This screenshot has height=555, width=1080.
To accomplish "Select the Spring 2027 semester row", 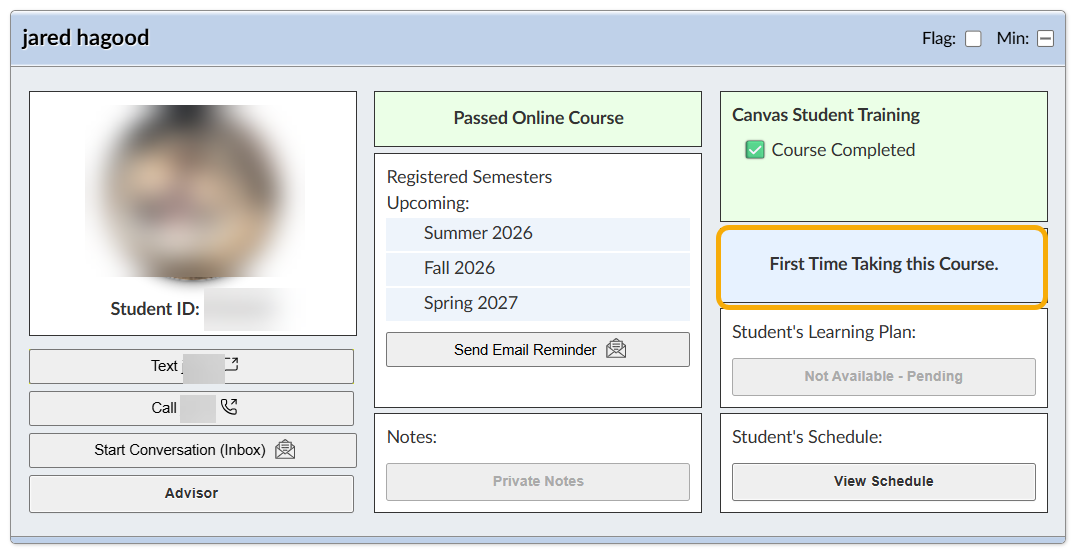I will tap(537, 303).
